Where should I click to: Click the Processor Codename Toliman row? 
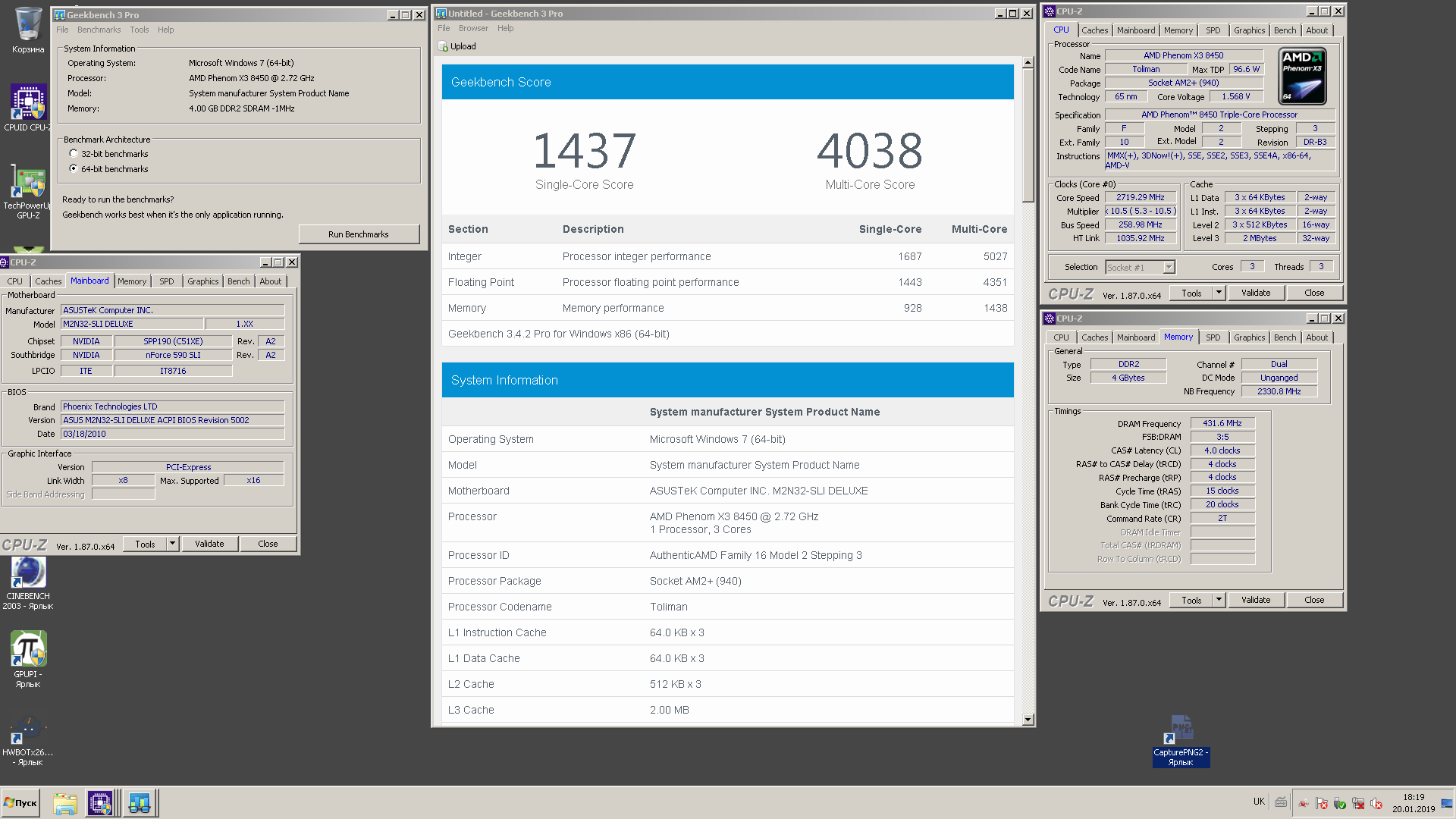pyautogui.click(x=727, y=607)
